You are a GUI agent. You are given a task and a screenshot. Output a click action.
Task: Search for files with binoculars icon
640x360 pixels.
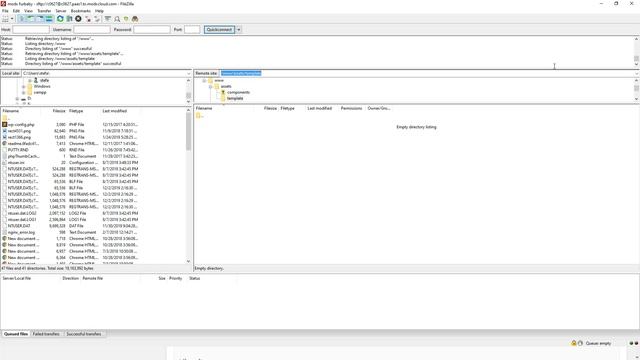[x=135, y=19]
